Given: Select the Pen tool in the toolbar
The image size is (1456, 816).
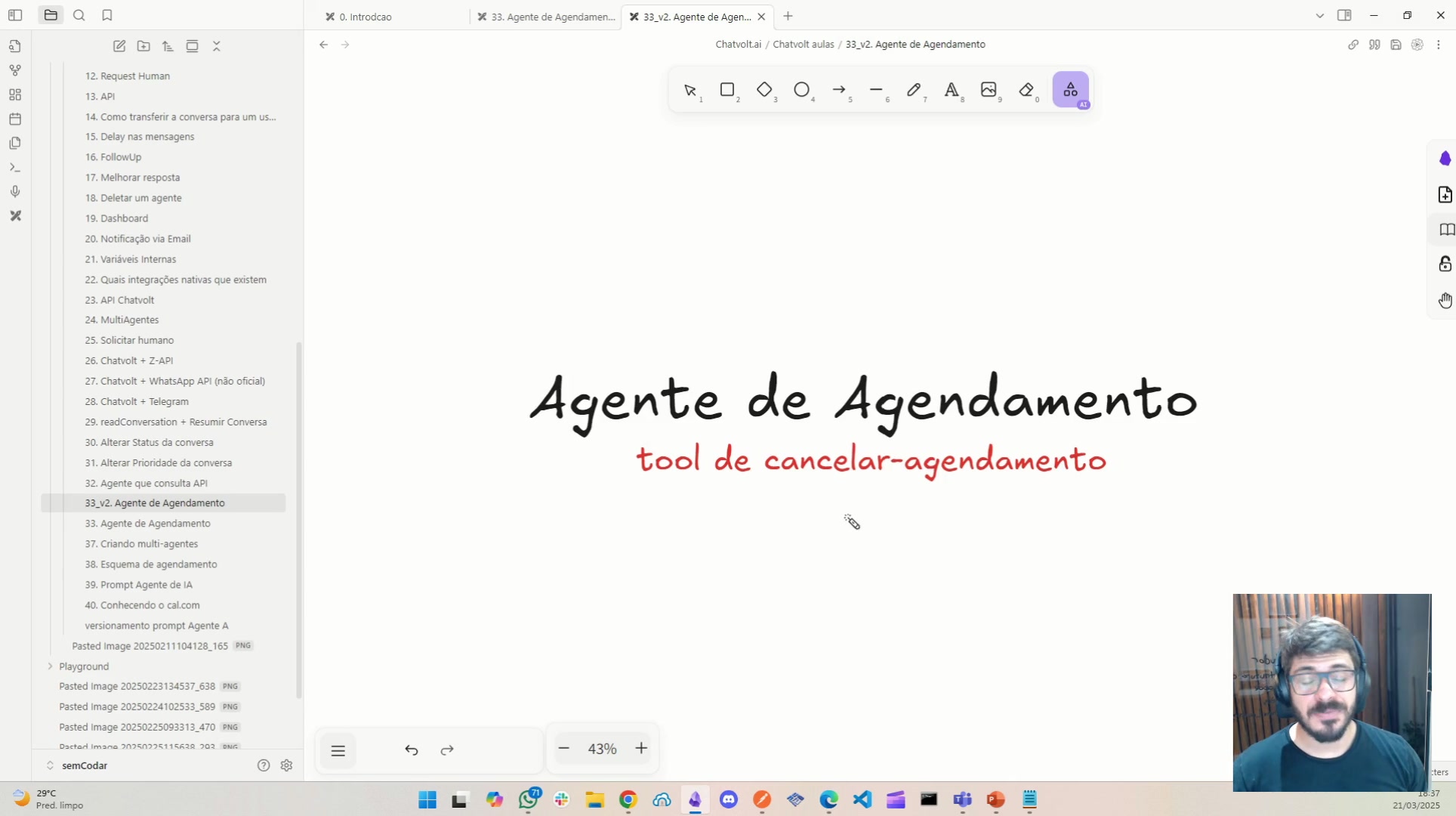Looking at the screenshot, I should click(x=915, y=91).
